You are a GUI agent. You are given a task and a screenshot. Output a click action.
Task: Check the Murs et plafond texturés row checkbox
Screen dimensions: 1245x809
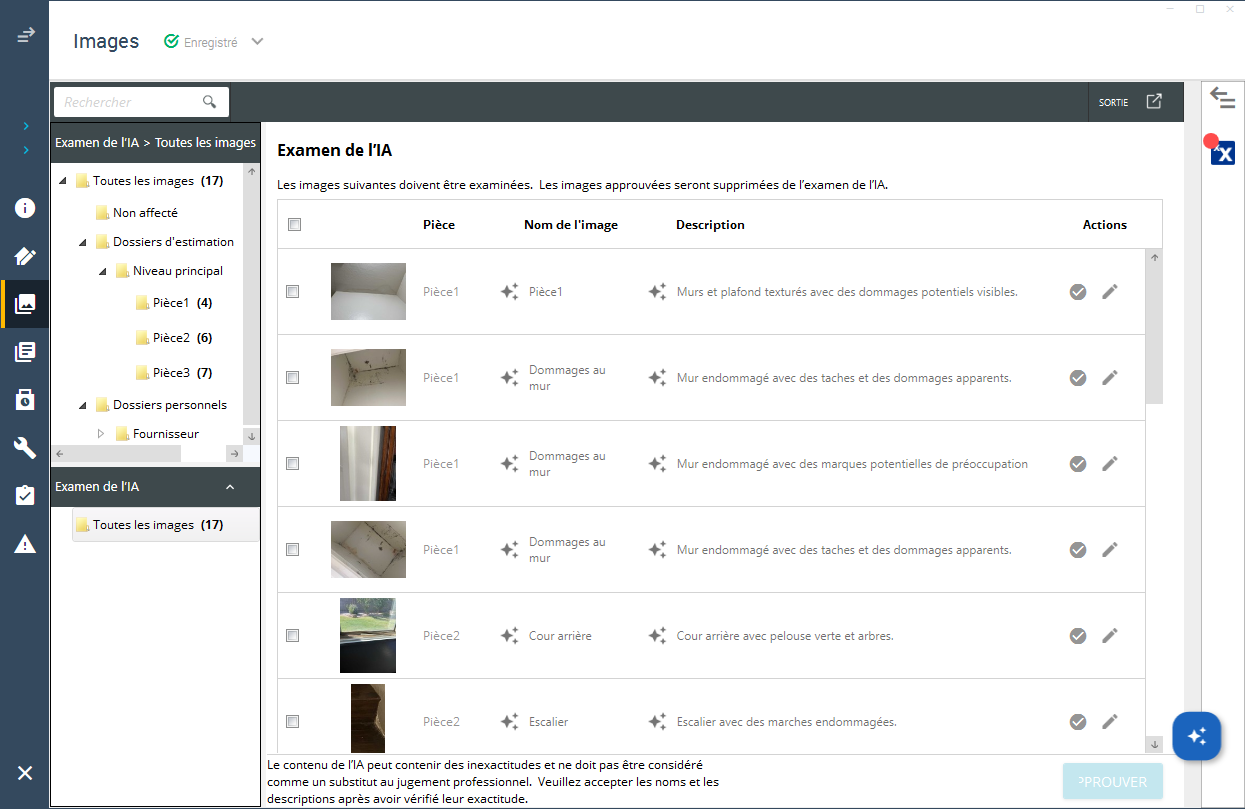(292, 292)
